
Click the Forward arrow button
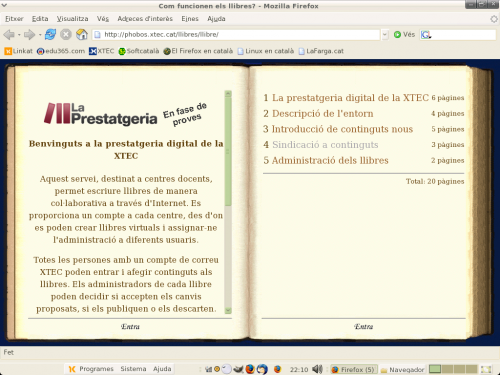coord(29,34)
